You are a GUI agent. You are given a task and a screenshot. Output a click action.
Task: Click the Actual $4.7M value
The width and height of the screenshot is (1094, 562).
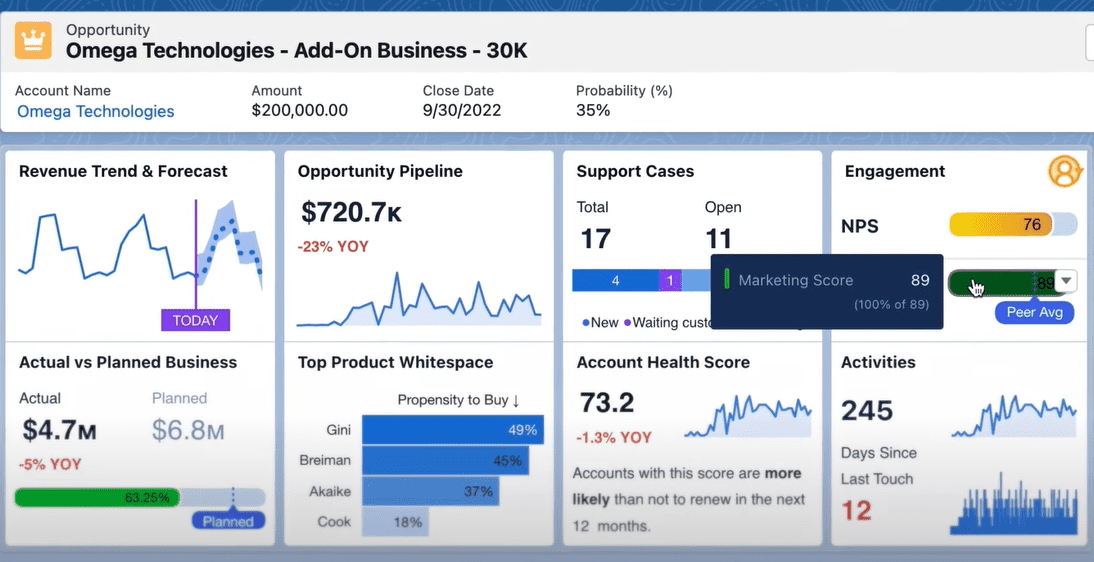(59, 430)
